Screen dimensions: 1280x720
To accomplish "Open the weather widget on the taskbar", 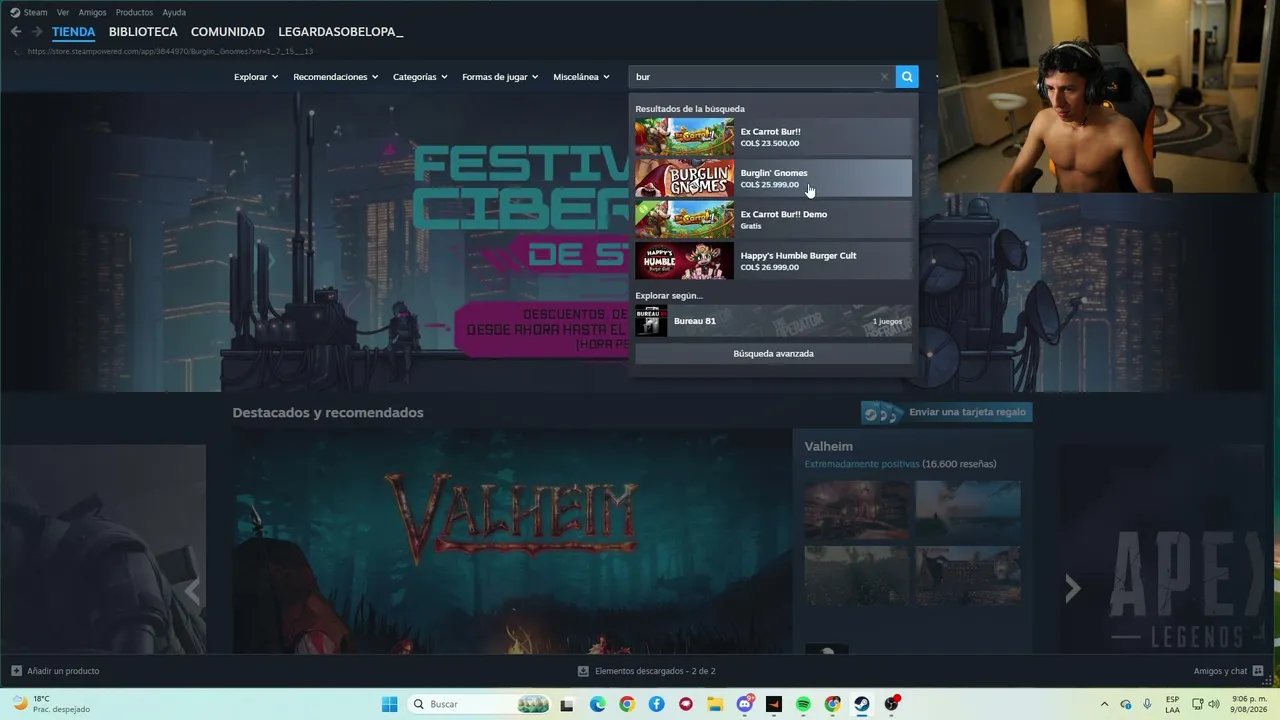I will tap(50, 704).
